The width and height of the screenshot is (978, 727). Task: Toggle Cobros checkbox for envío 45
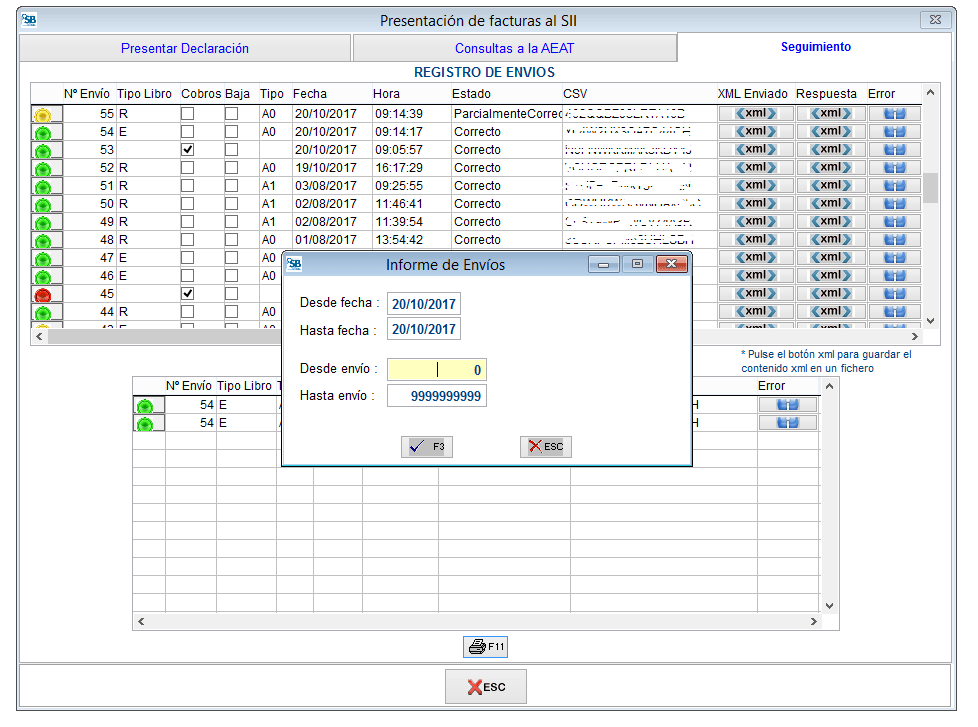[187, 294]
